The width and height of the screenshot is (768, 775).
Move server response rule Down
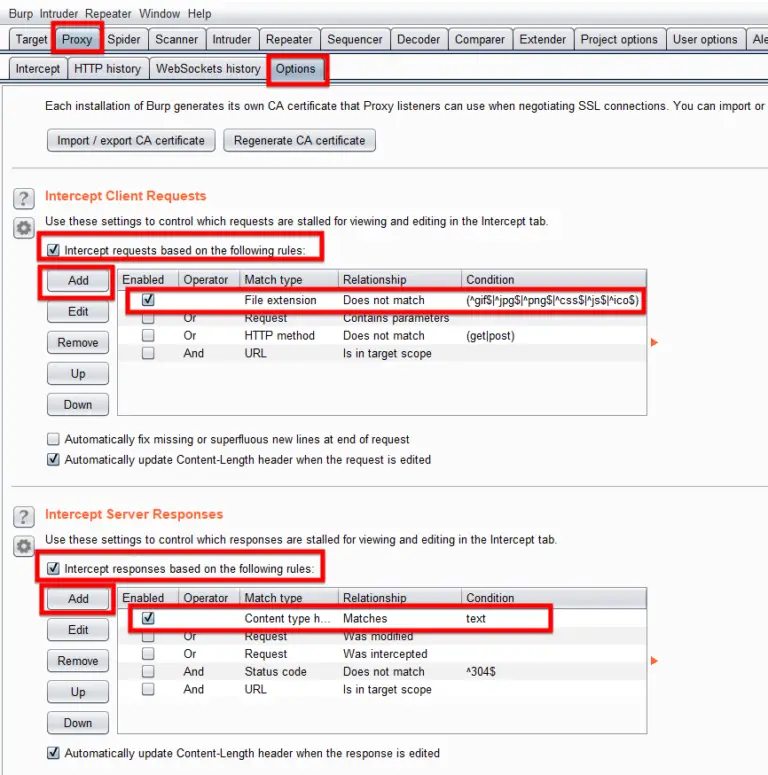coord(78,723)
